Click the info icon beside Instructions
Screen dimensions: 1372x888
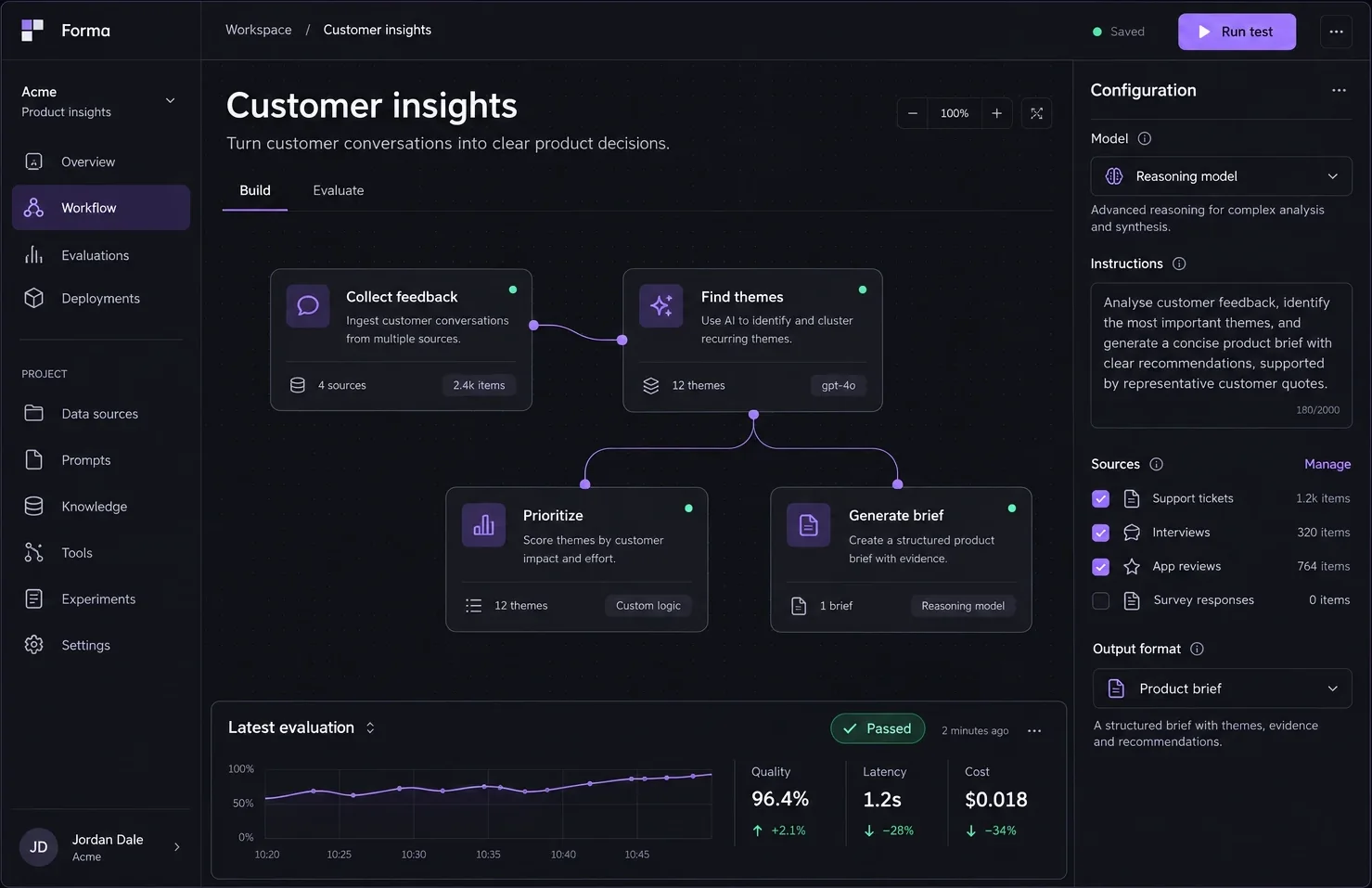pos(1179,264)
